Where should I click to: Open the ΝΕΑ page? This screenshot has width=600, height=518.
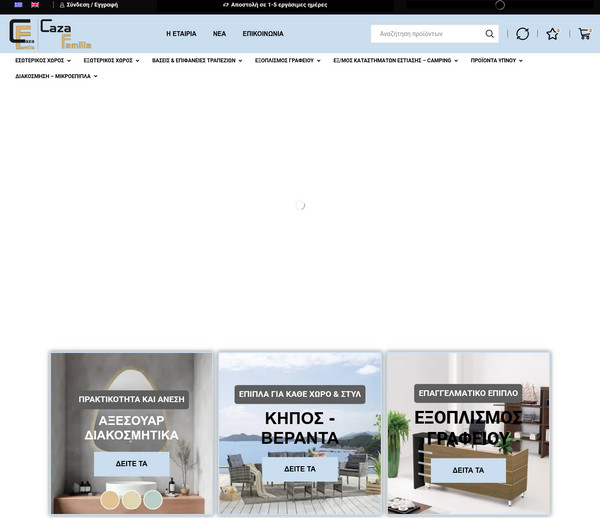point(219,34)
